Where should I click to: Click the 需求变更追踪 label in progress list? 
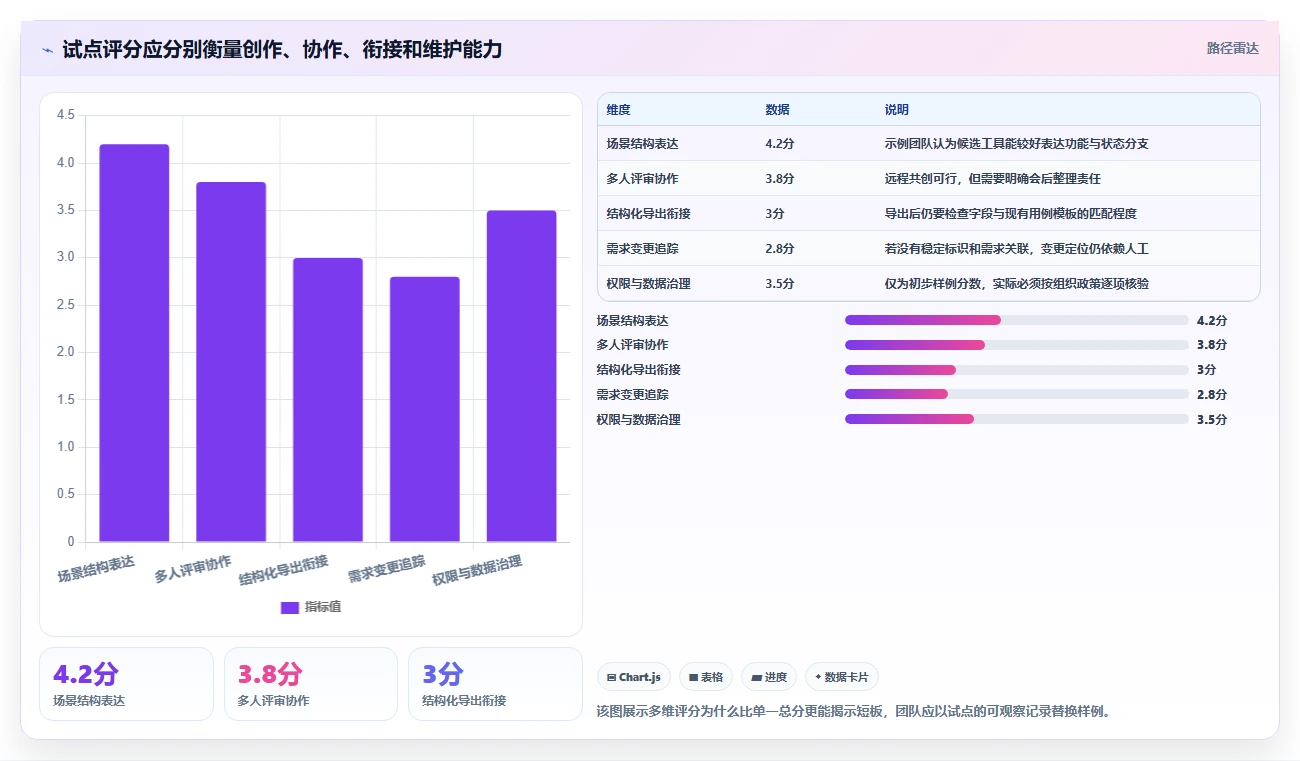[x=633, y=395]
